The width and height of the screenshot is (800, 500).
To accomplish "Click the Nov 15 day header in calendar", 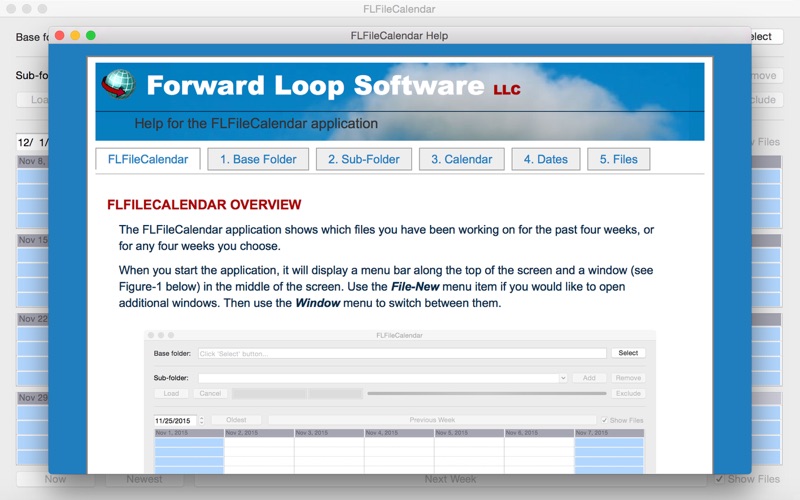I will pos(33,240).
